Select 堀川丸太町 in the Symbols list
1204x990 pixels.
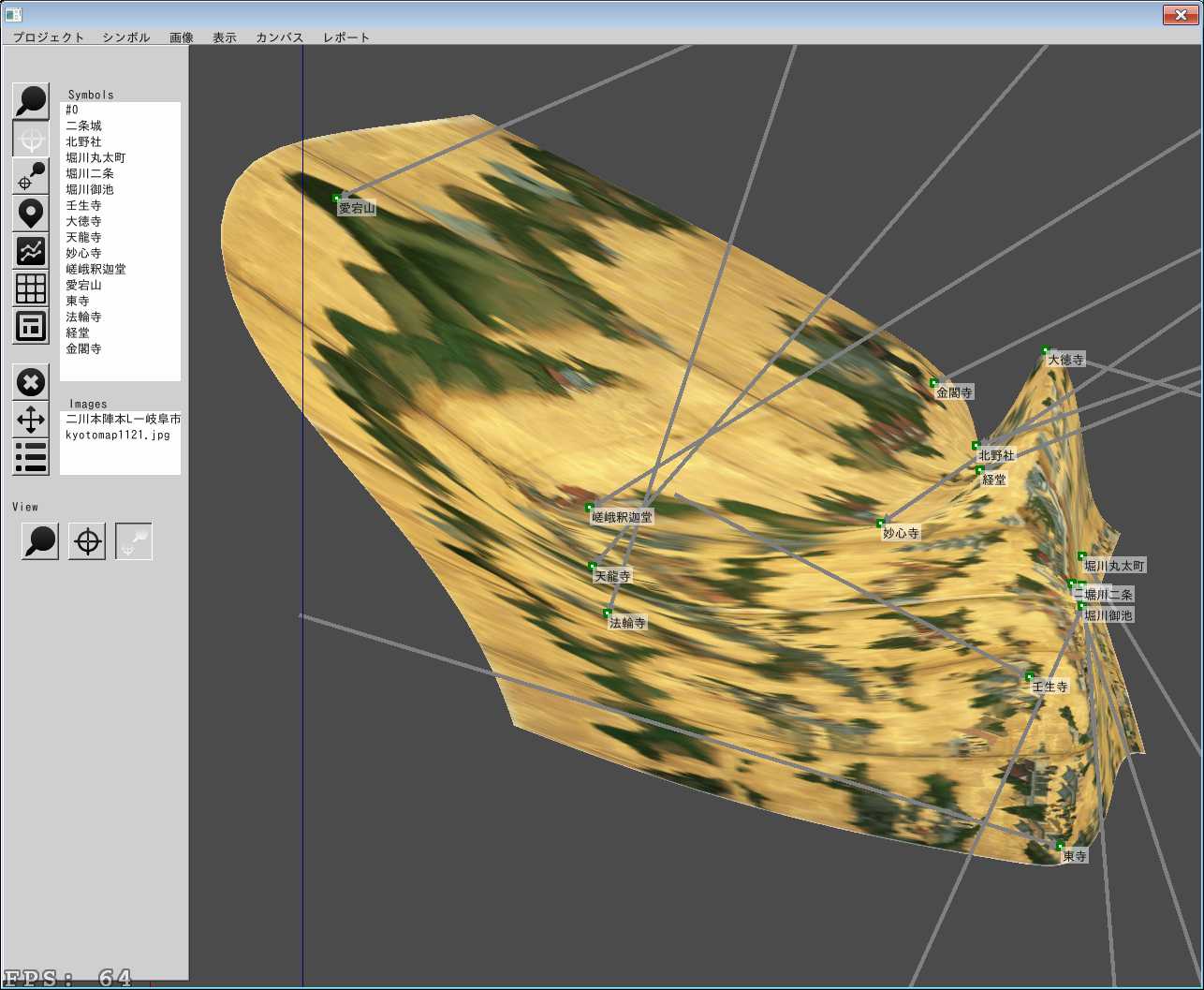click(120, 157)
